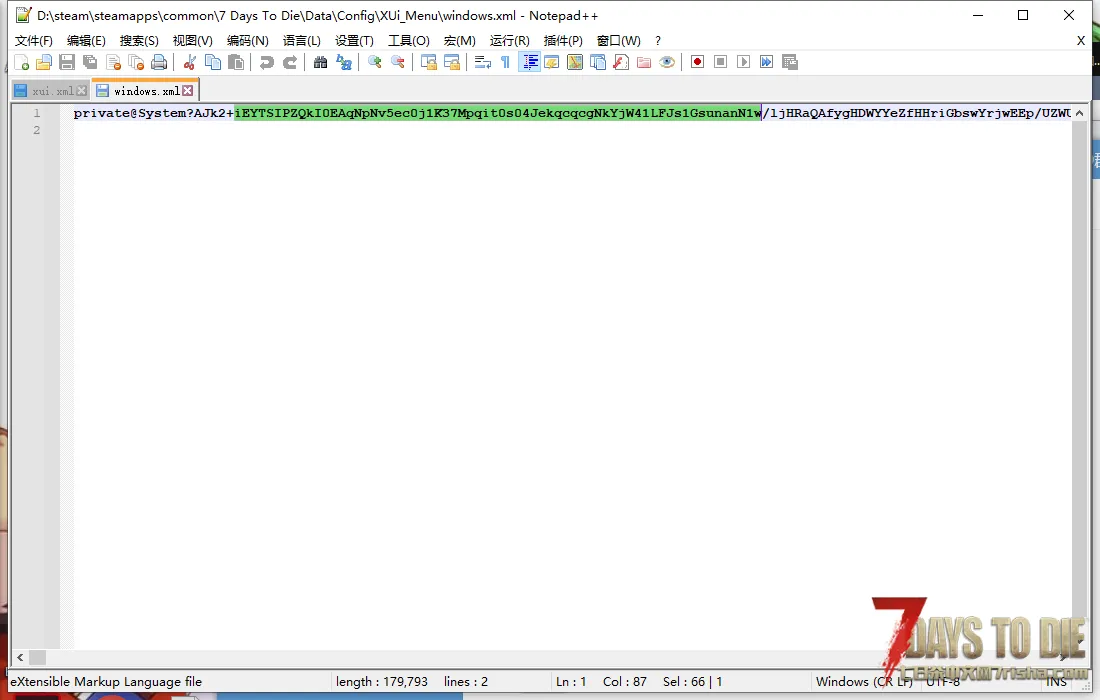Open the Document List panel icon
Screen dimensions: 1100x700
click(x=598, y=62)
